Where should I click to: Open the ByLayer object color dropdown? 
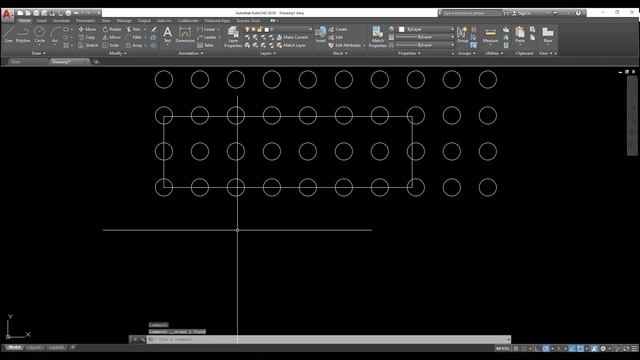(x=426, y=29)
